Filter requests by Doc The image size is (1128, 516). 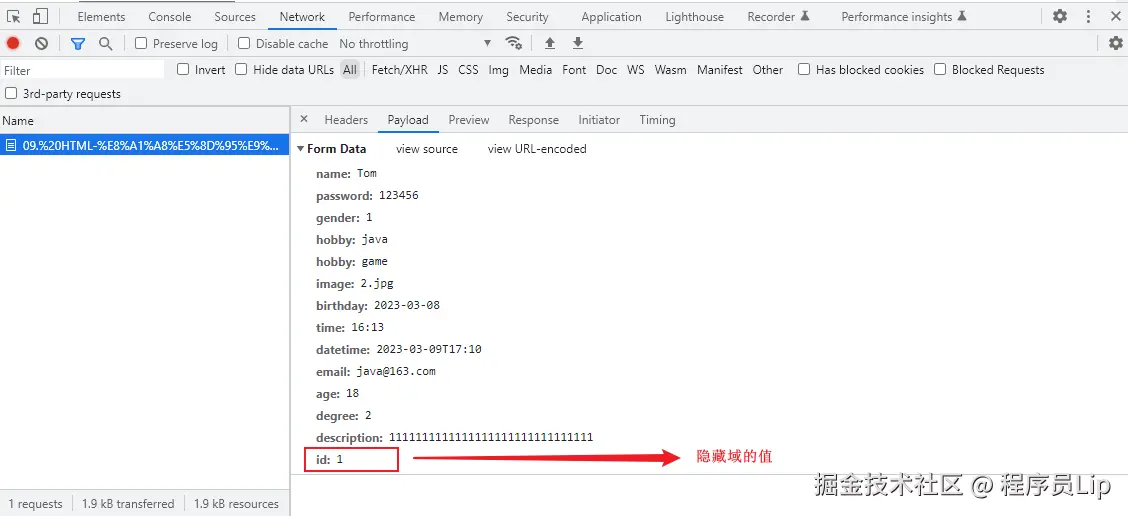606,70
